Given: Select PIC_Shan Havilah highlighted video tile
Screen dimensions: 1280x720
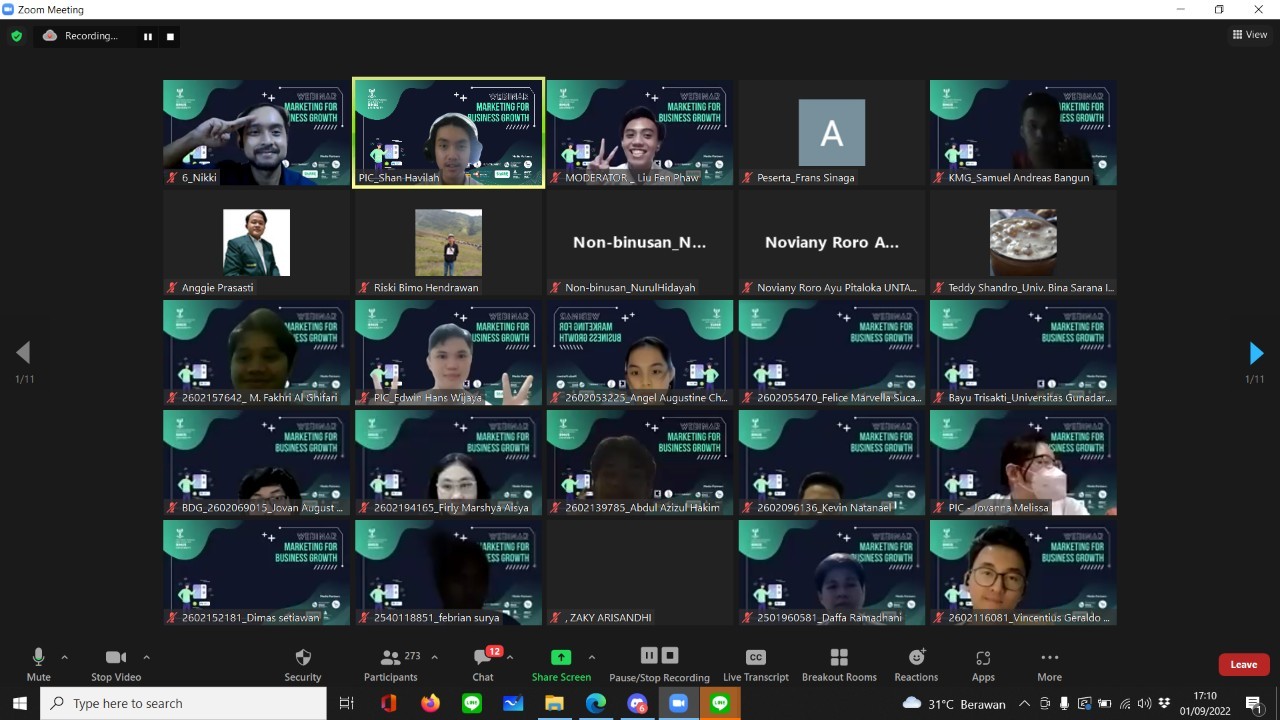Looking at the screenshot, I should click(x=448, y=133).
